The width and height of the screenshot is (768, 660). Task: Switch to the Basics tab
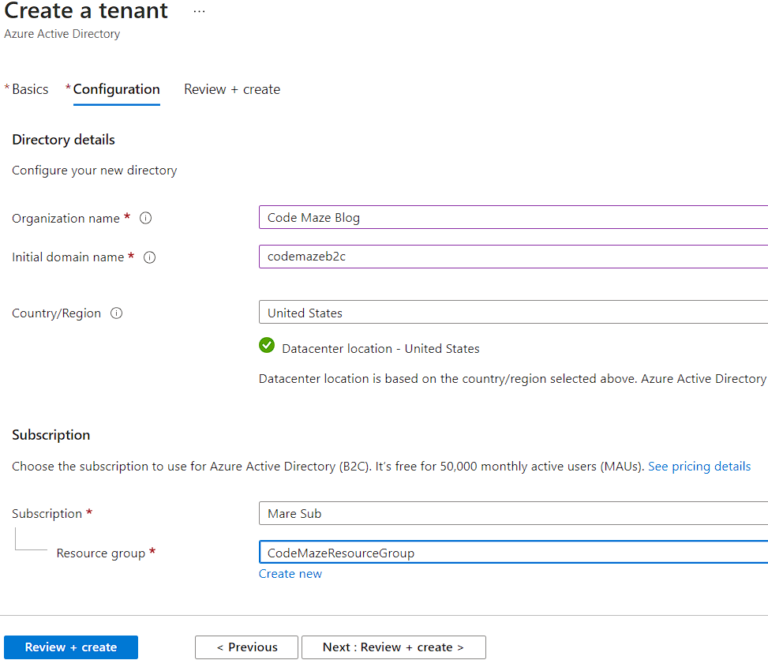point(30,89)
